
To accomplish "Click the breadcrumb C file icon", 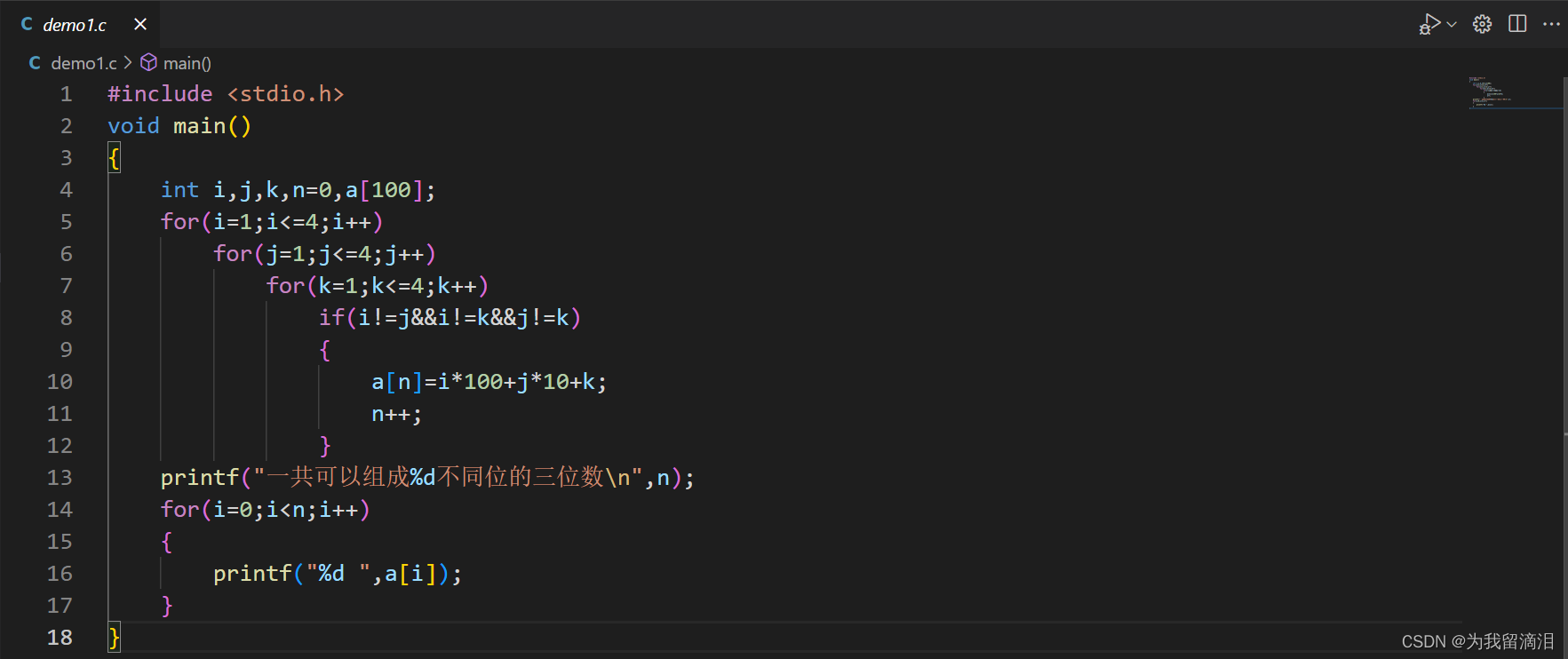I will pyautogui.click(x=35, y=63).
